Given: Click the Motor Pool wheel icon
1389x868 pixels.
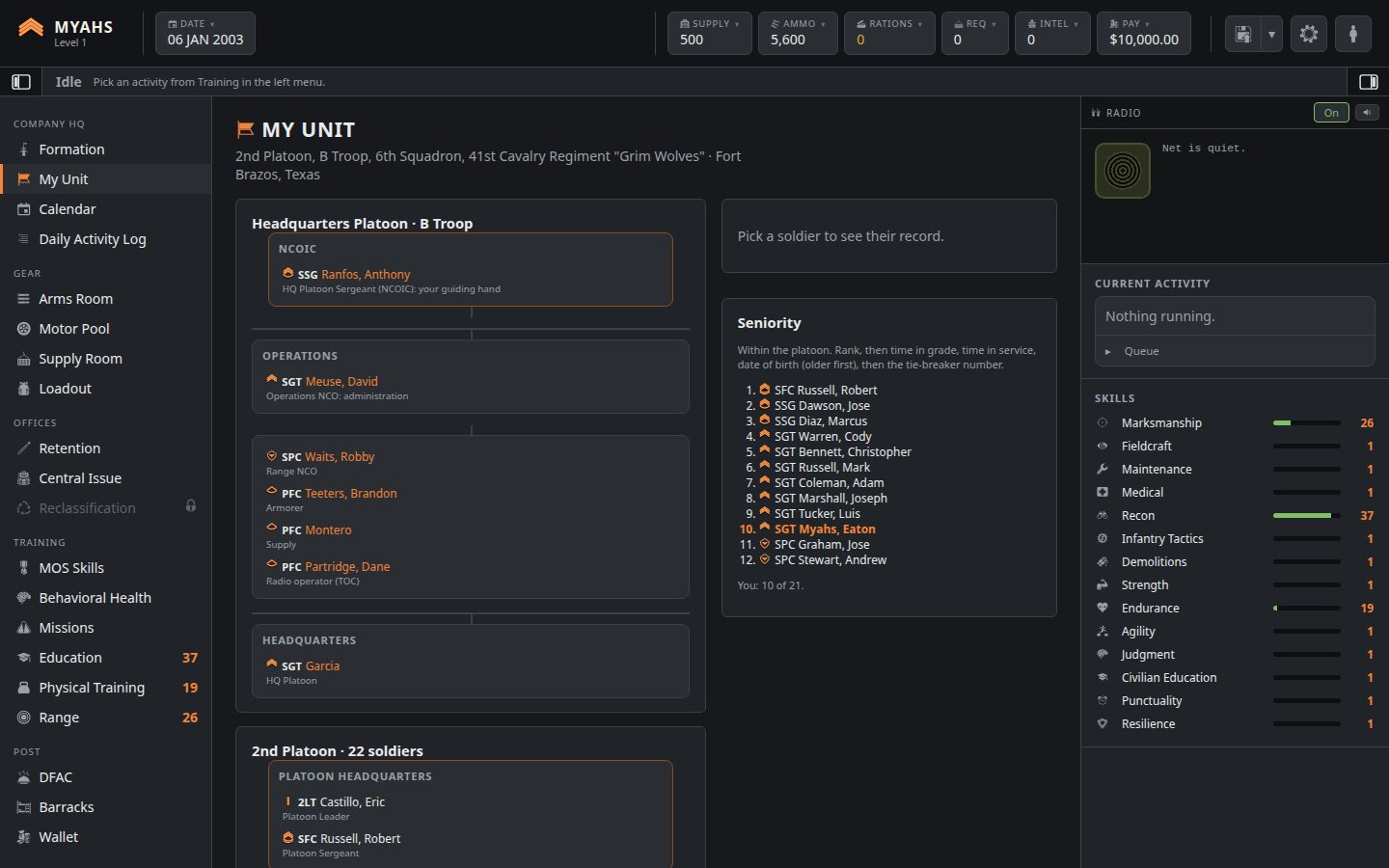Looking at the screenshot, I should (x=24, y=329).
